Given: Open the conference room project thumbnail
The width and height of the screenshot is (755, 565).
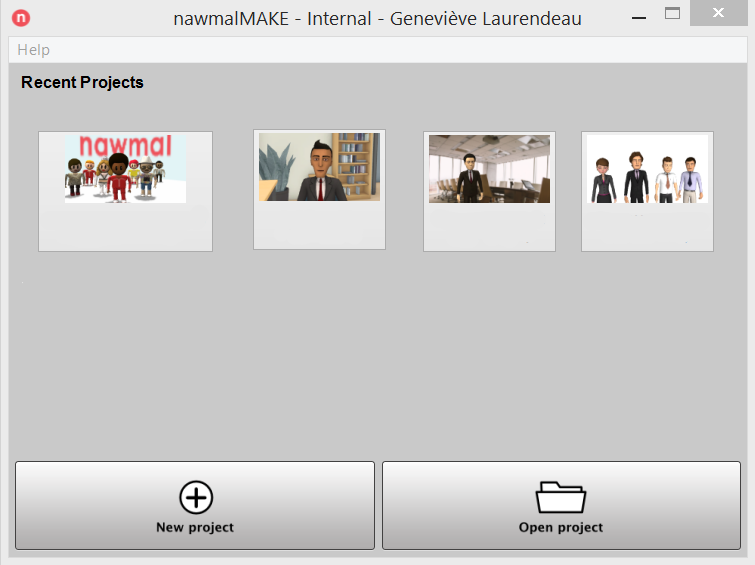Looking at the screenshot, I should tap(489, 191).
